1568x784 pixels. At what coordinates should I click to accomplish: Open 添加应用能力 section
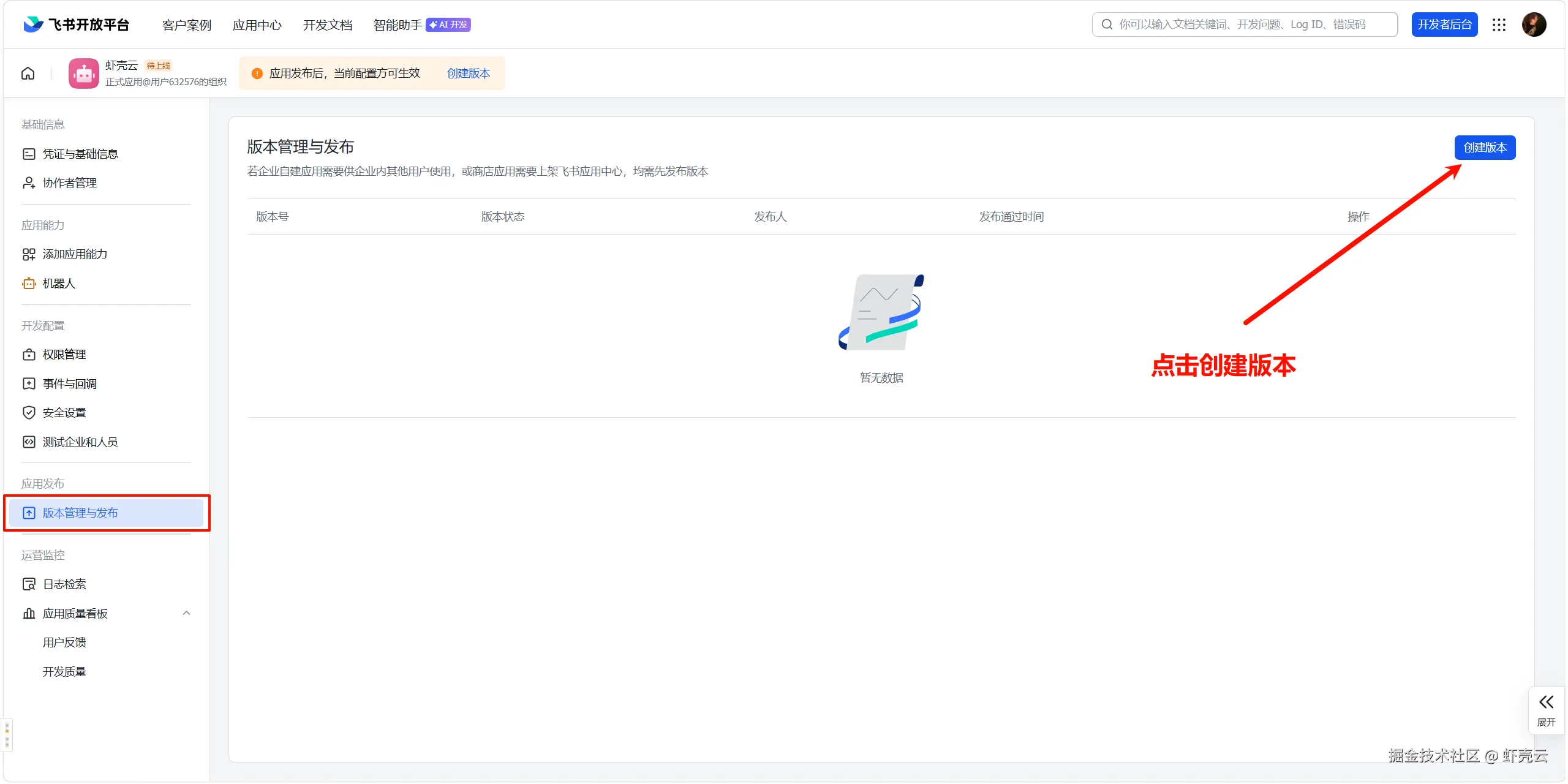(75, 254)
